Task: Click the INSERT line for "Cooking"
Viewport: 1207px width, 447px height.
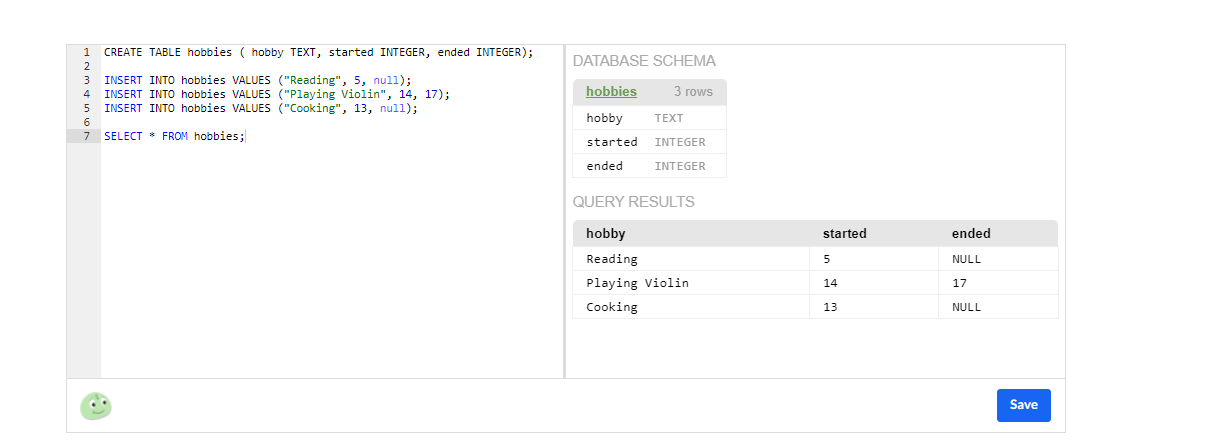Action: [260, 108]
